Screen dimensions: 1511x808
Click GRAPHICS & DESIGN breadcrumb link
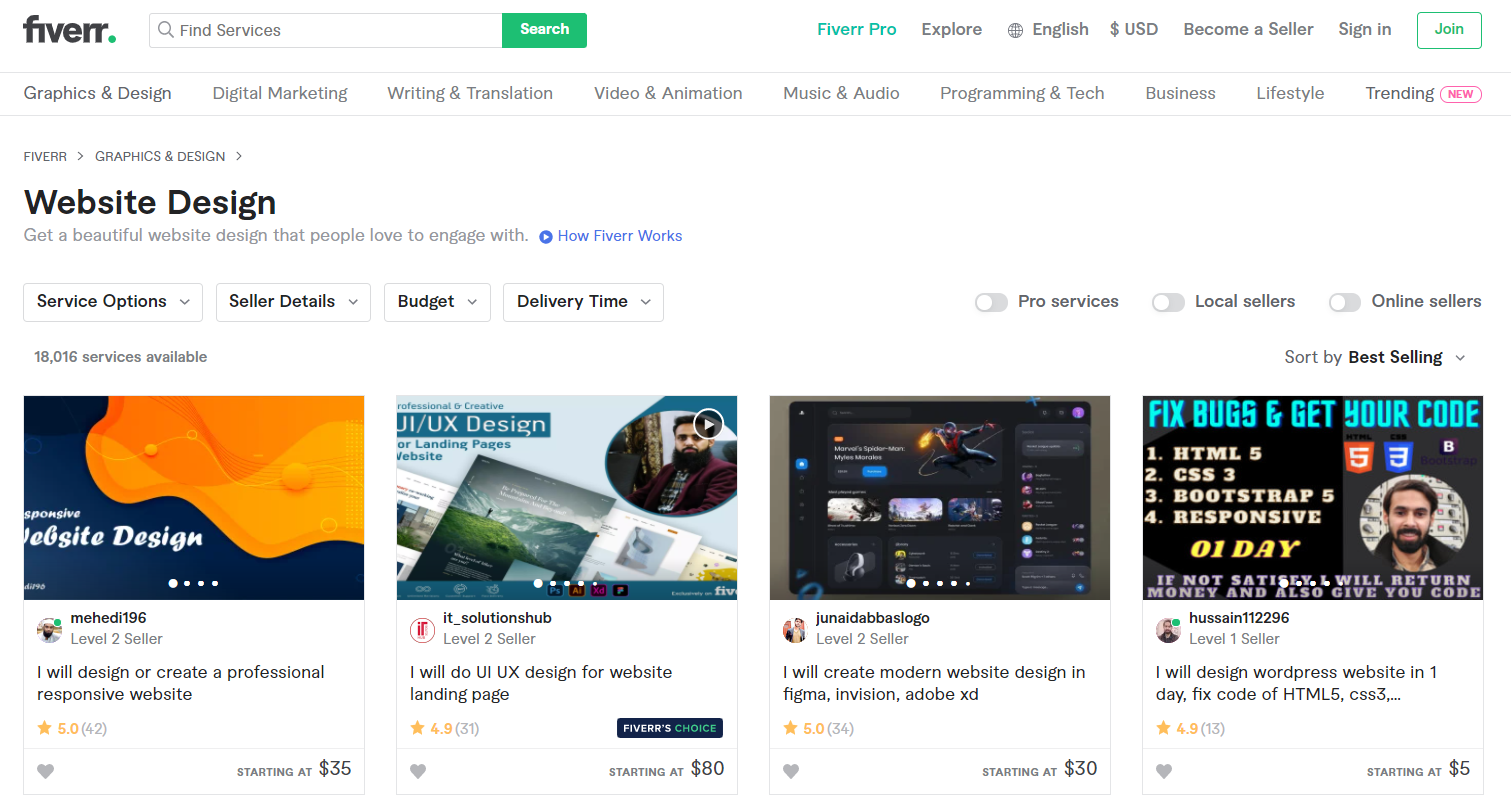click(160, 156)
